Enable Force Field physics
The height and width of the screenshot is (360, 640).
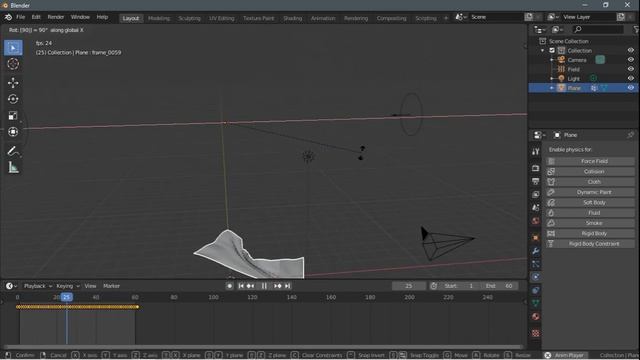(590, 161)
